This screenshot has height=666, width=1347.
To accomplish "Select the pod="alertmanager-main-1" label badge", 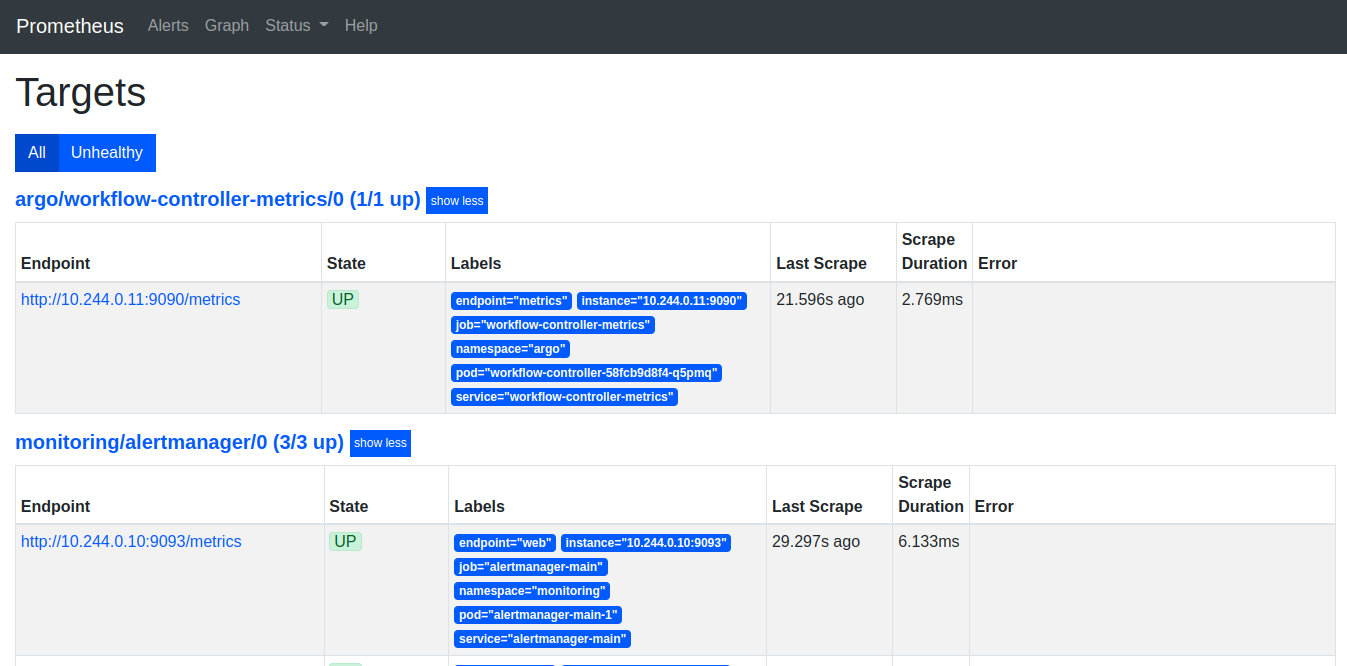I will (537, 614).
